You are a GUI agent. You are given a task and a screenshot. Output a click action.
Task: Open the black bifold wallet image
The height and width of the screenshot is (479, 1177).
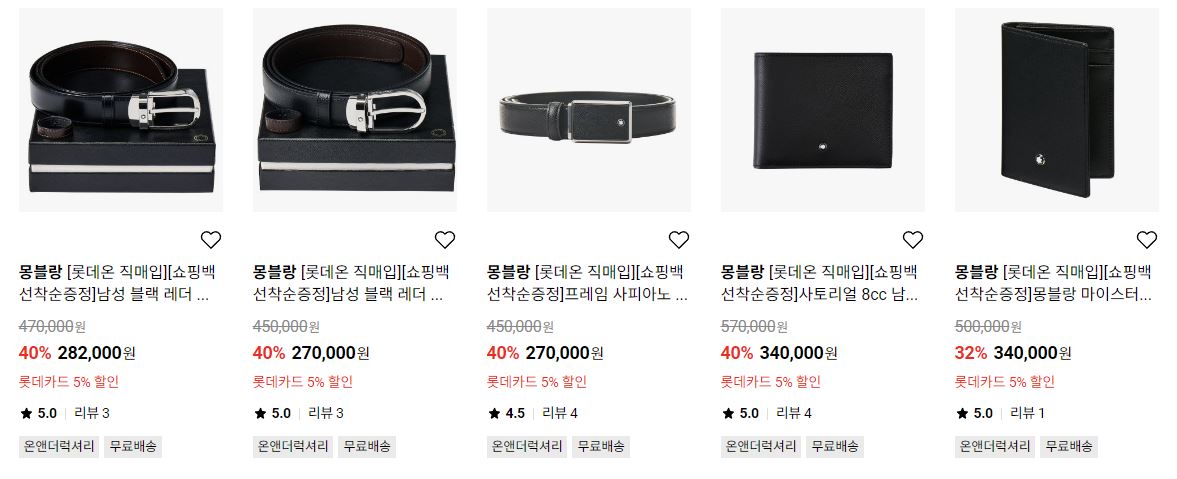[x=823, y=110]
